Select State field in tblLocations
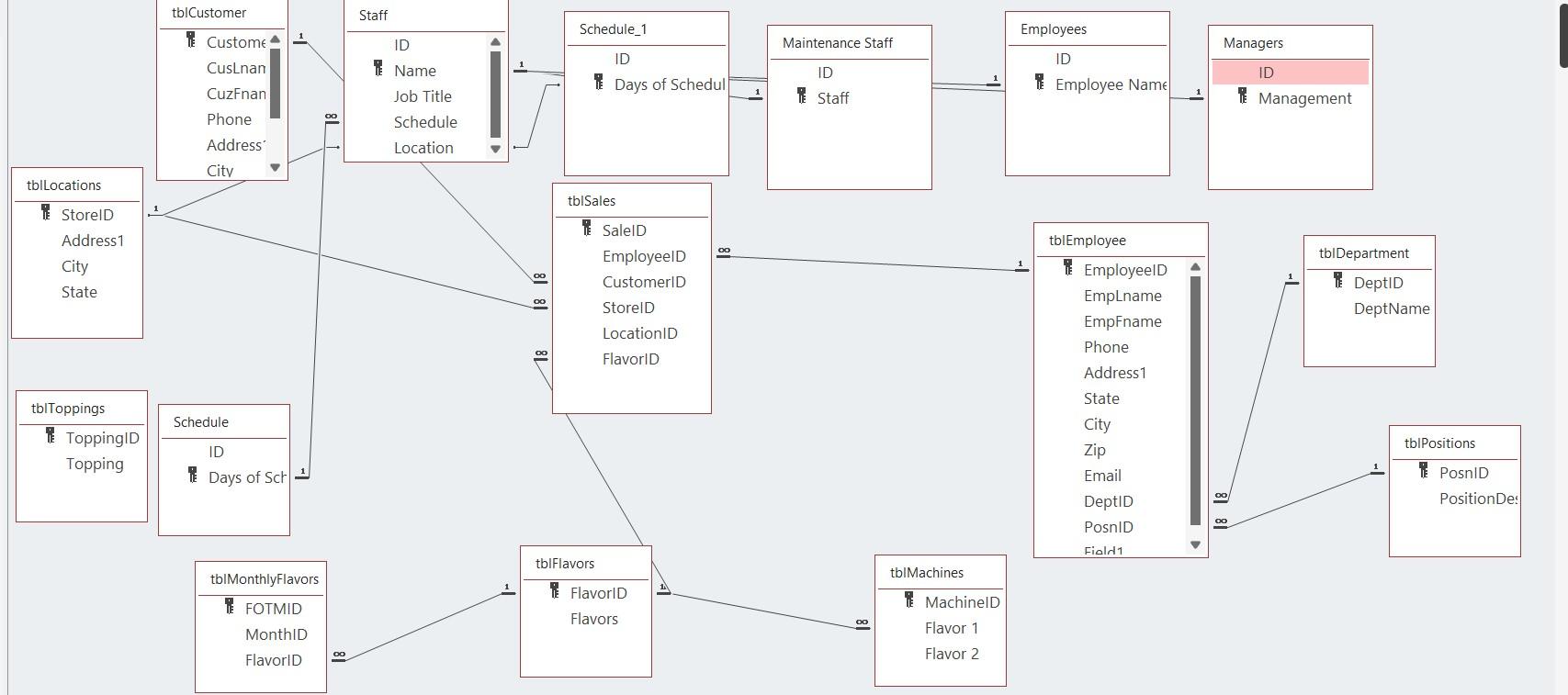Screen dimensions: 1568x695 [79, 292]
